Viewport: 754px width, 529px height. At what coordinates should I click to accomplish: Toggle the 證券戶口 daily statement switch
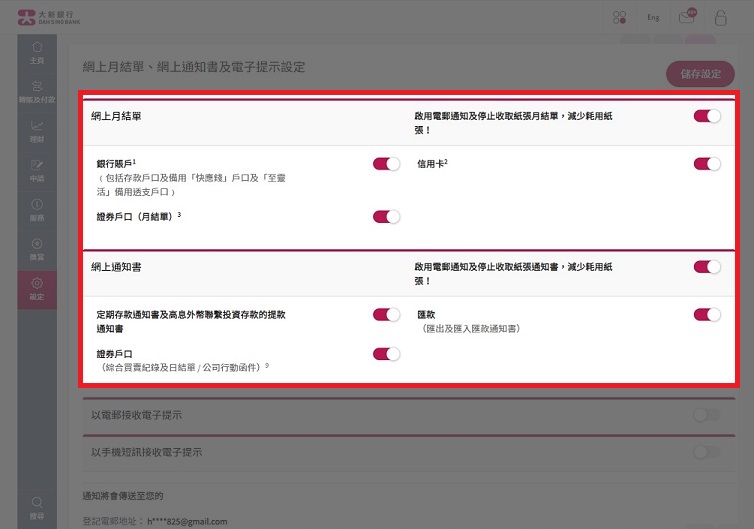point(386,354)
